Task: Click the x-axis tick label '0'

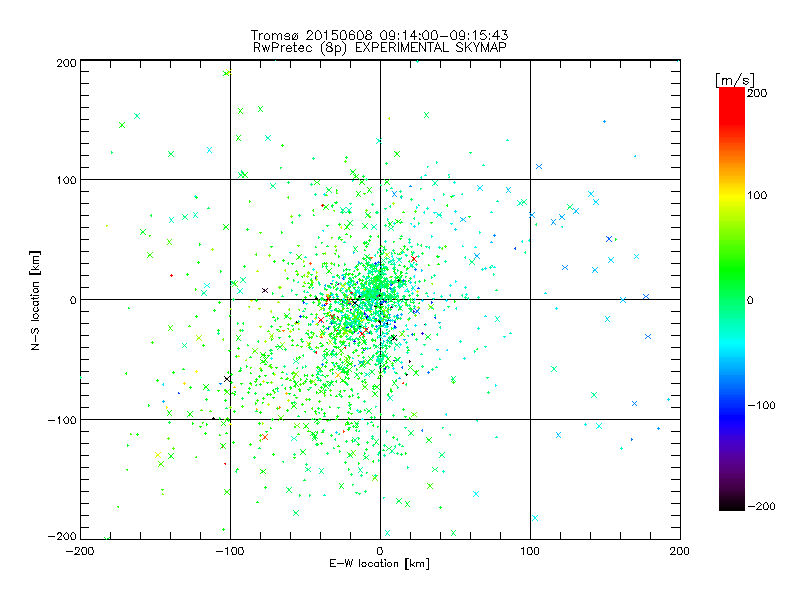Action: pos(380,551)
